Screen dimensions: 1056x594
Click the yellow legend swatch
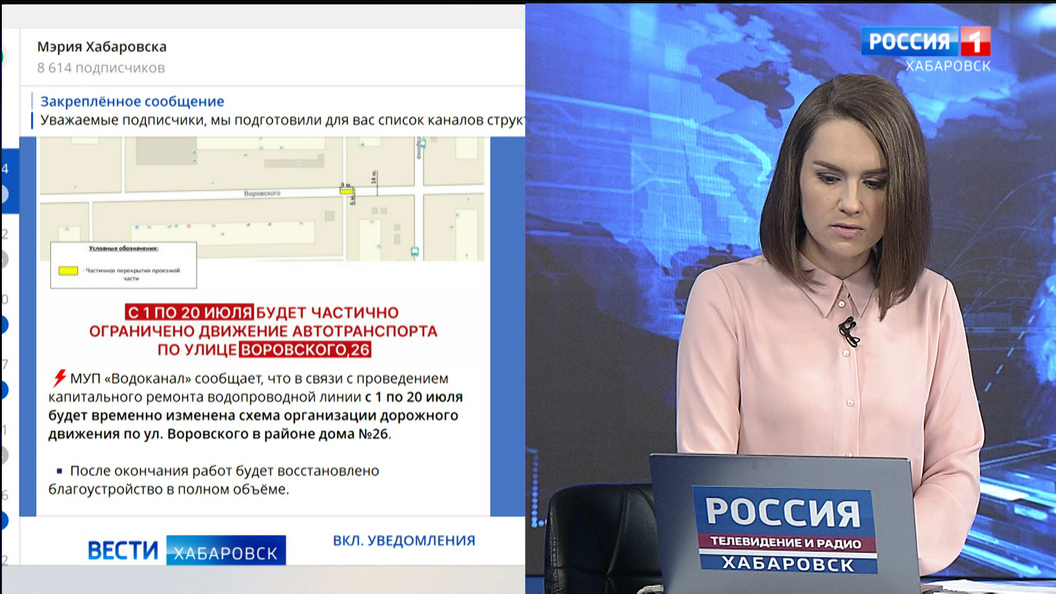68,271
